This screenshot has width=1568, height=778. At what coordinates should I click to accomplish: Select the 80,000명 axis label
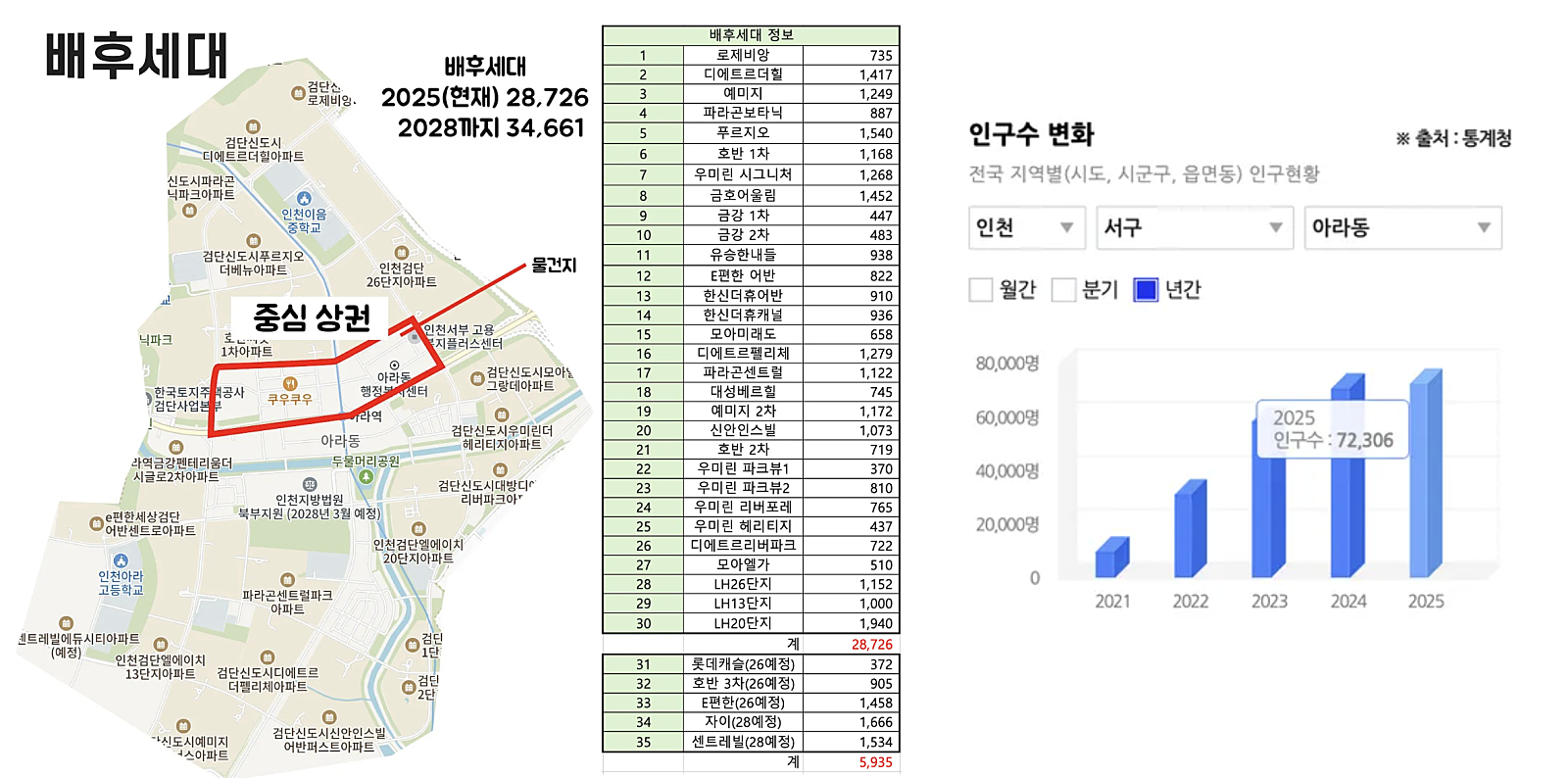click(1007, 364)
